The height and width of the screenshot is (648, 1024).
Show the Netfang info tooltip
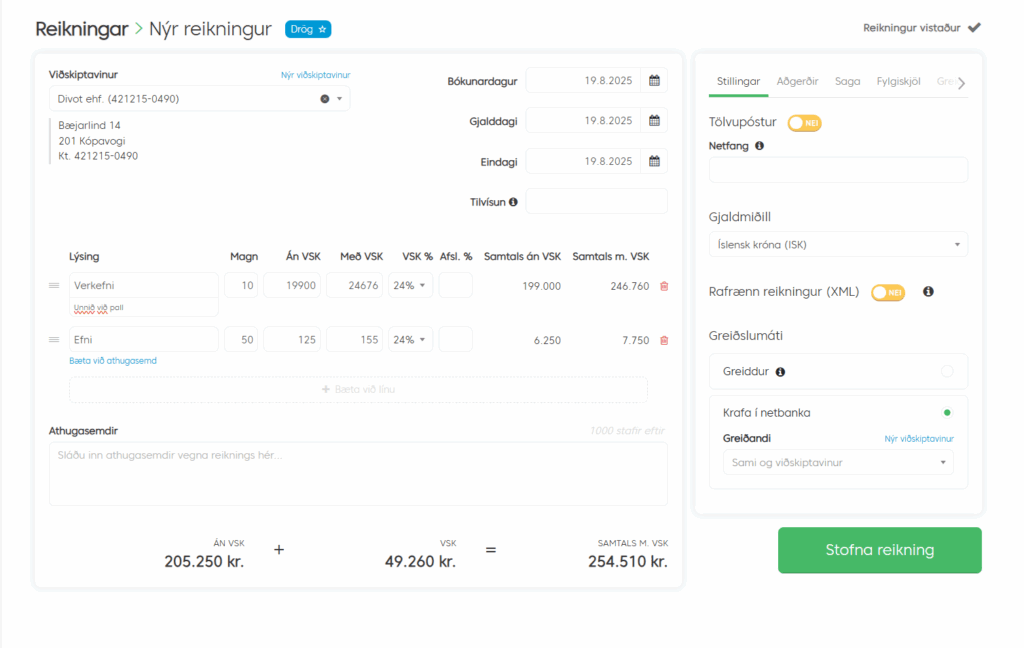pos(760,146)
